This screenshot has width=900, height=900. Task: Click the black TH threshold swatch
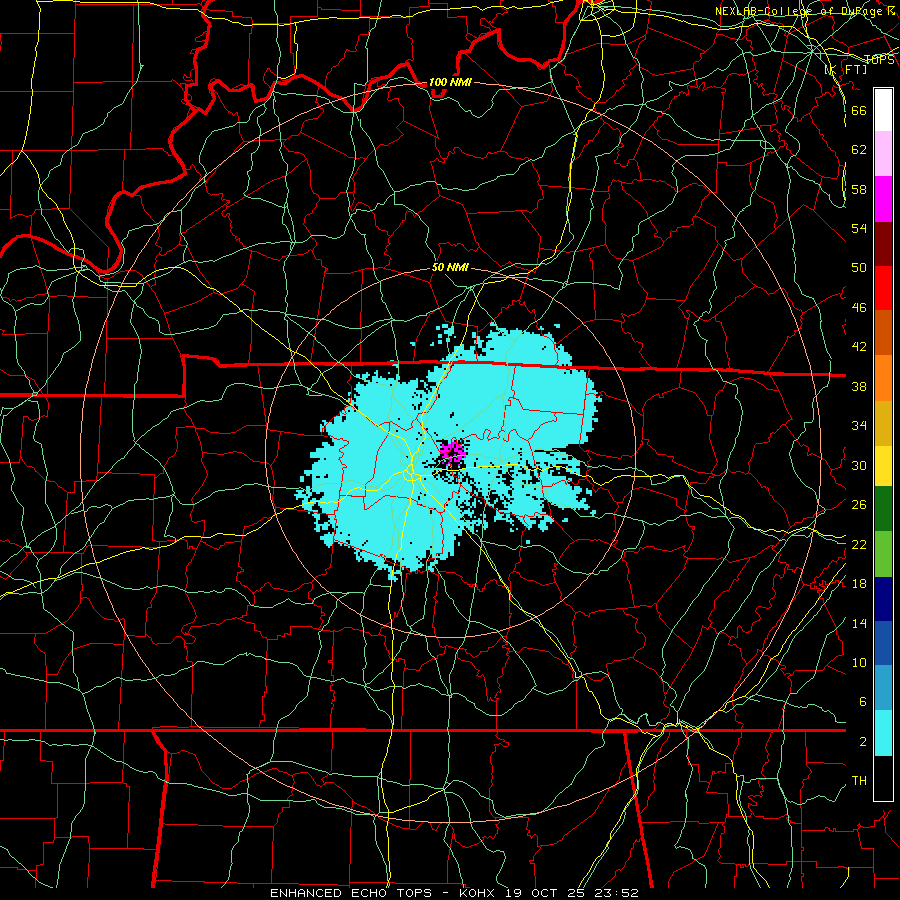click(x=883, y=778)
